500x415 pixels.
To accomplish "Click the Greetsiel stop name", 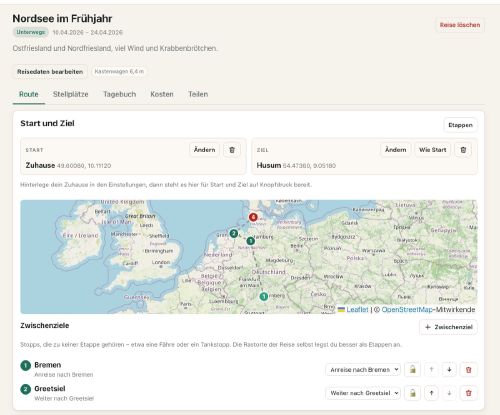I will (50, 388).
